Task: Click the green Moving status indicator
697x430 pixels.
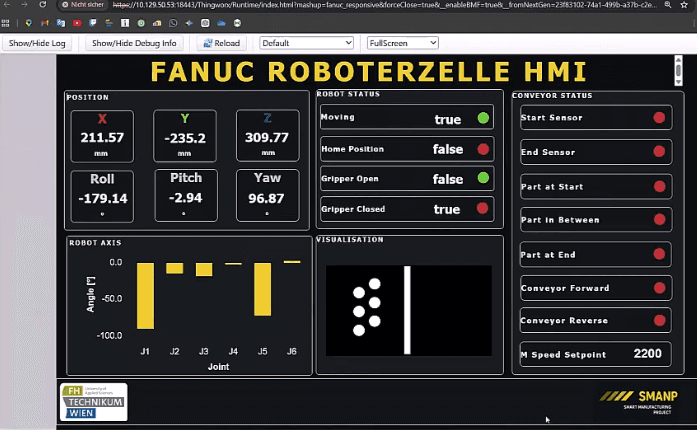Action: click(x=483, y=118)
